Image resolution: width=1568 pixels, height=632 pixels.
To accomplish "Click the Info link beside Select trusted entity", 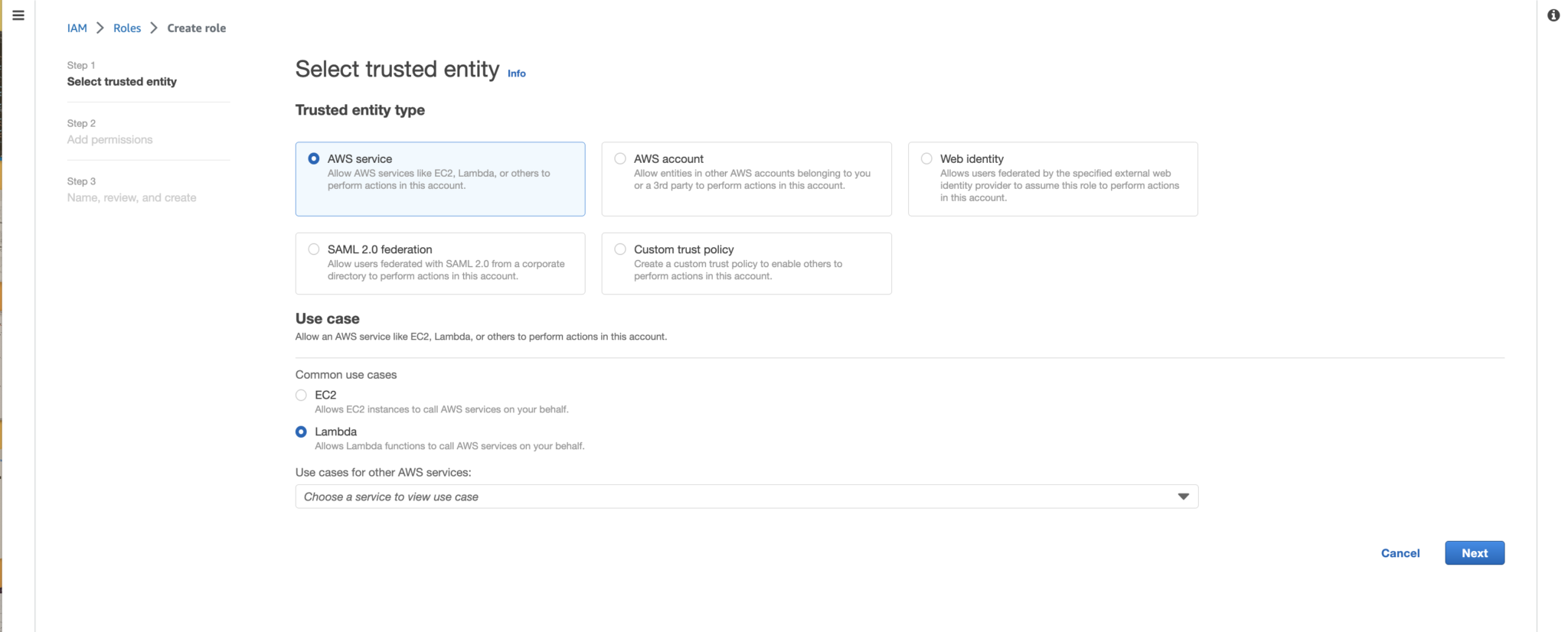I will pos(517,73).
